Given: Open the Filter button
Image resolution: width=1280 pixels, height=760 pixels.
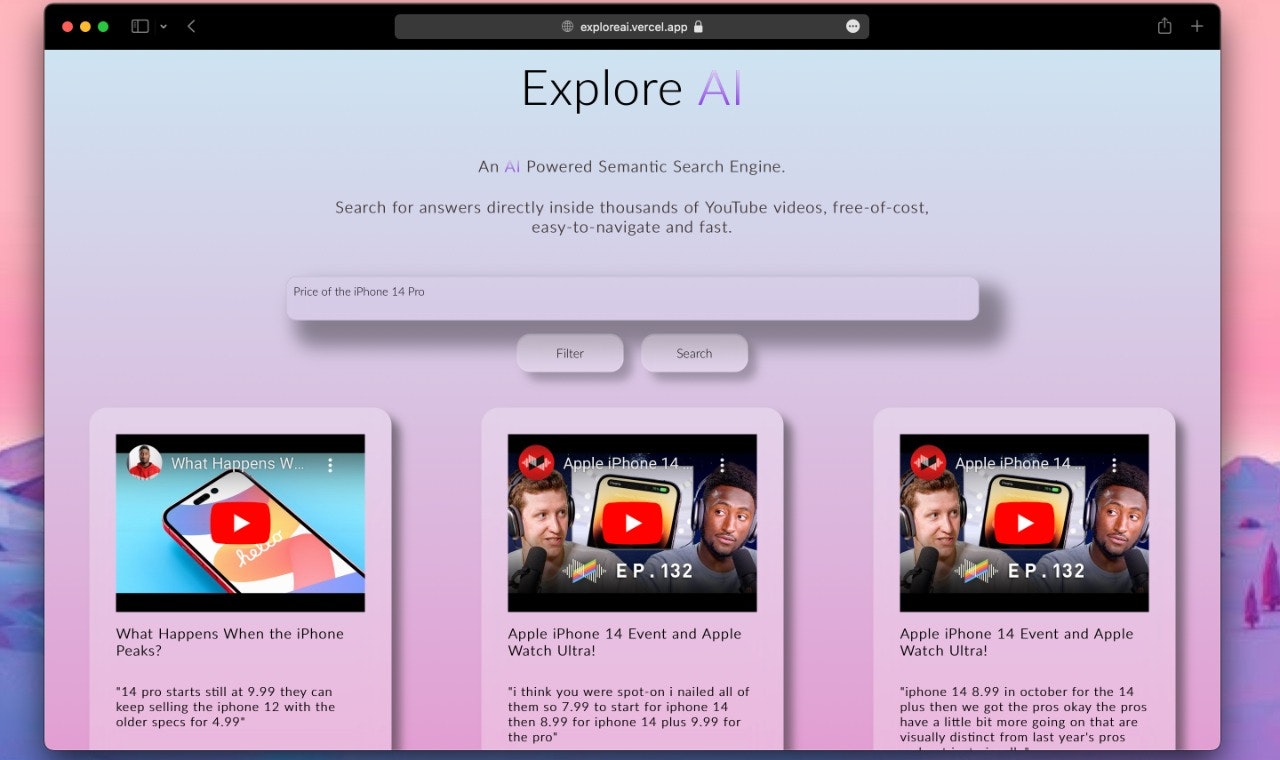Looking at the screenshot, I should click(x=570, y=353).
